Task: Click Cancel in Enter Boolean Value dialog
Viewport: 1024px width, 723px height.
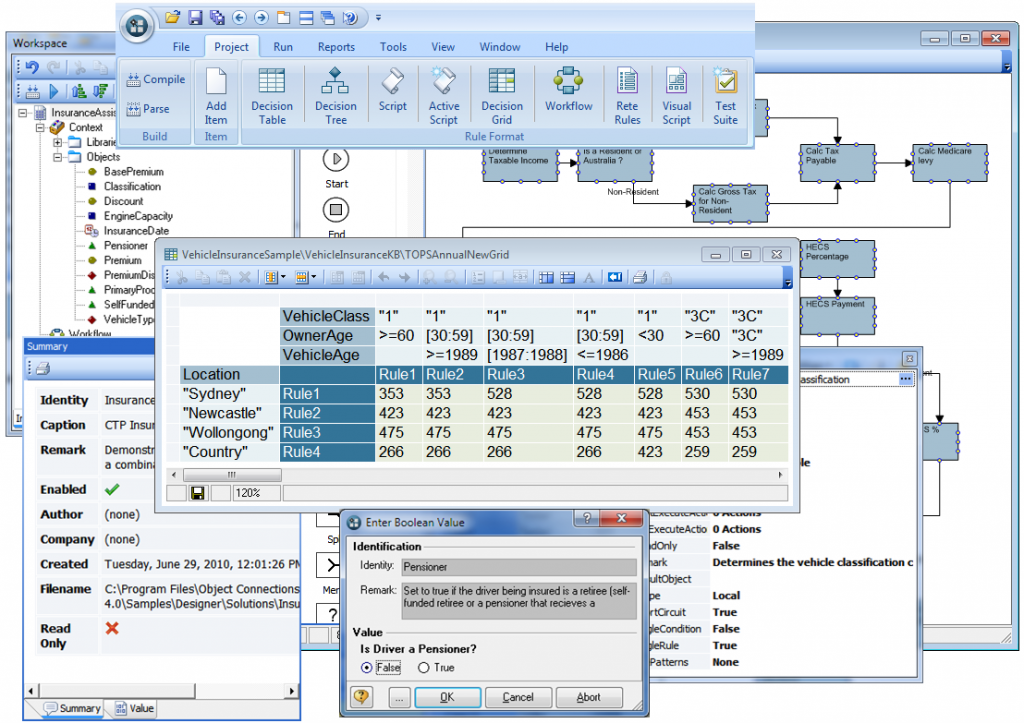Action: [x=518, y=698]
